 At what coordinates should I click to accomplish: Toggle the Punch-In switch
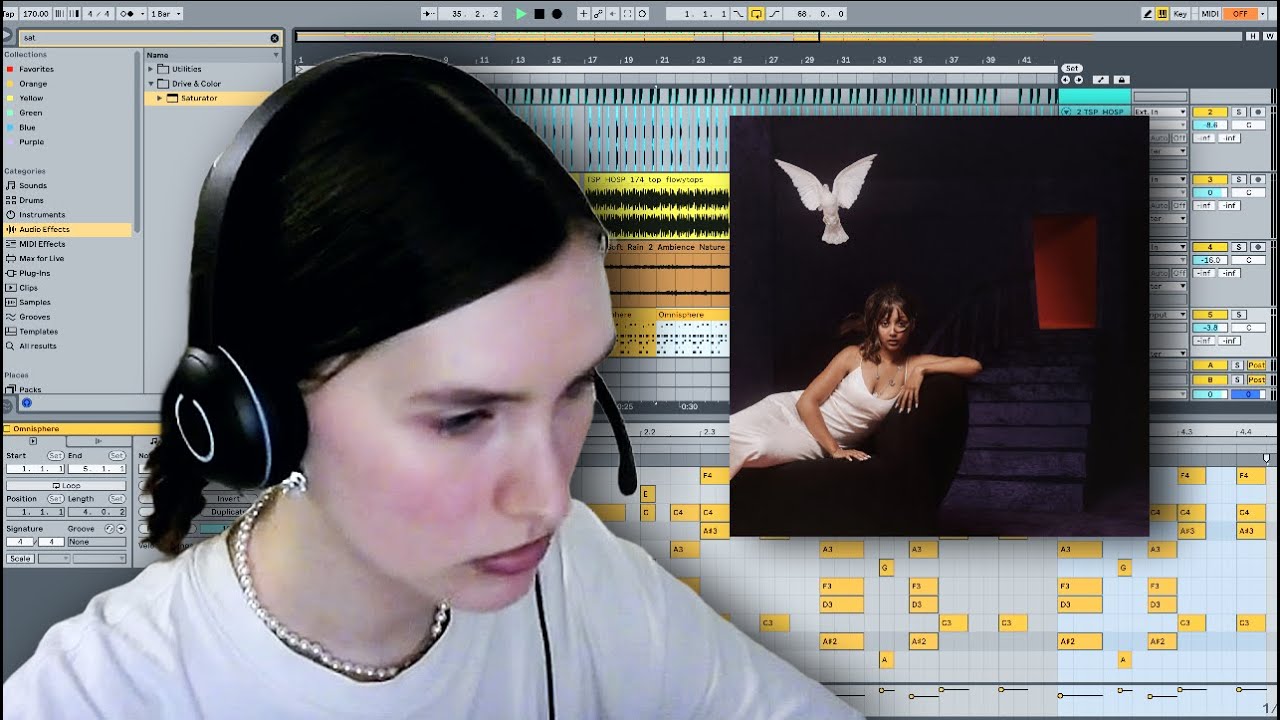pos(739,14)
